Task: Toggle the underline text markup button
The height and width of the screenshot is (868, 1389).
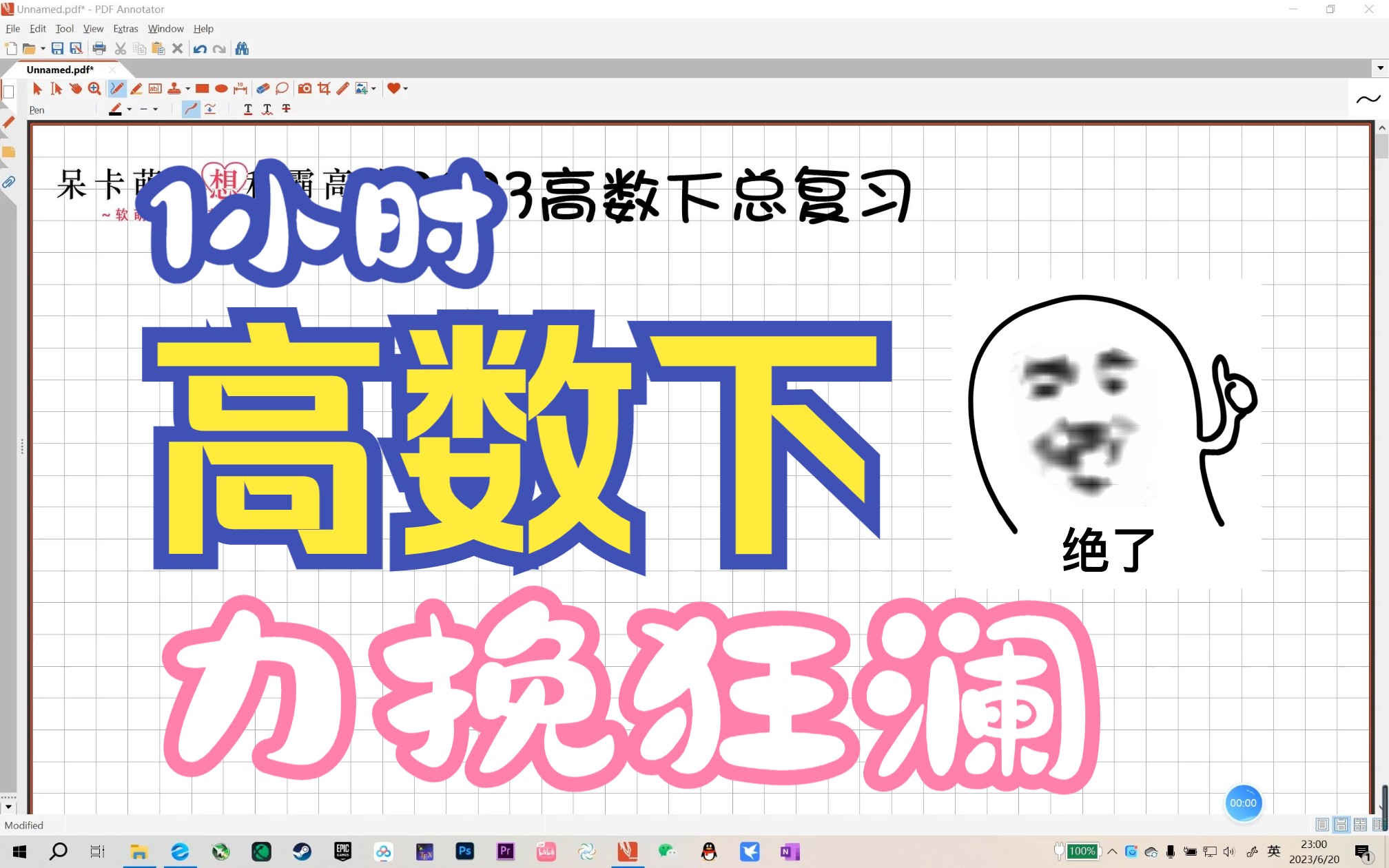Action: pos(248,109)
